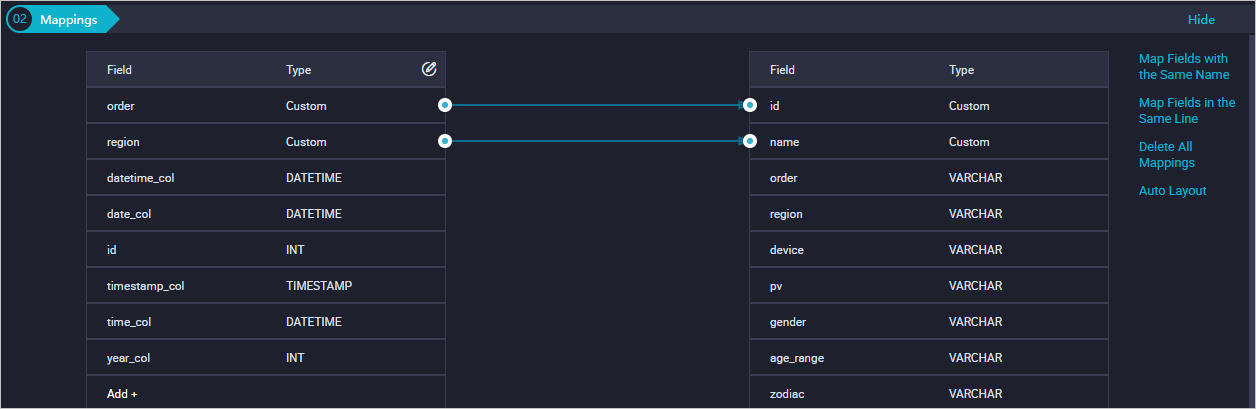Click DATETIME type of datetime_col row
Image resolution: width=1256 pixels, height=409 pixels.
tap(313, 178)
